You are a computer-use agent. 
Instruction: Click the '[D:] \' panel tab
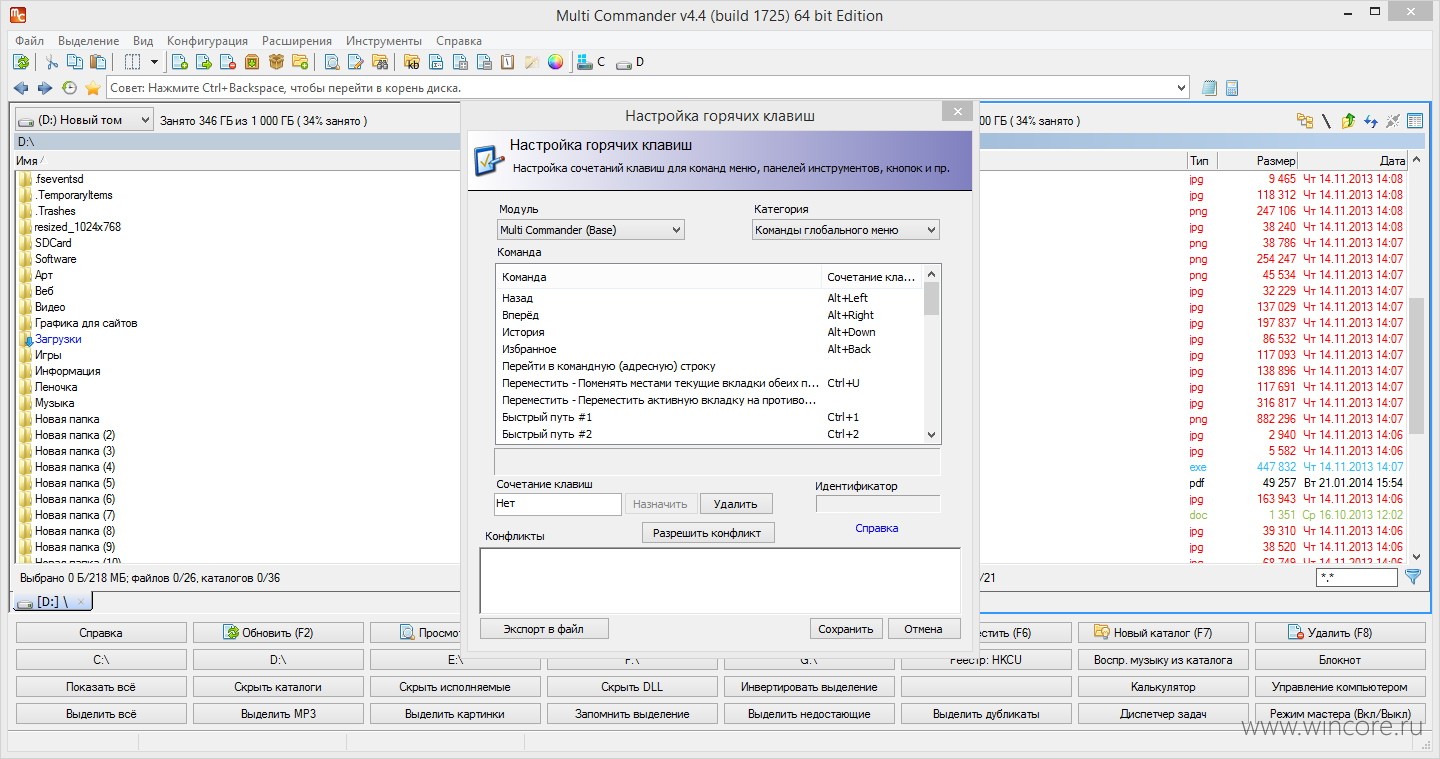[52, 602]
